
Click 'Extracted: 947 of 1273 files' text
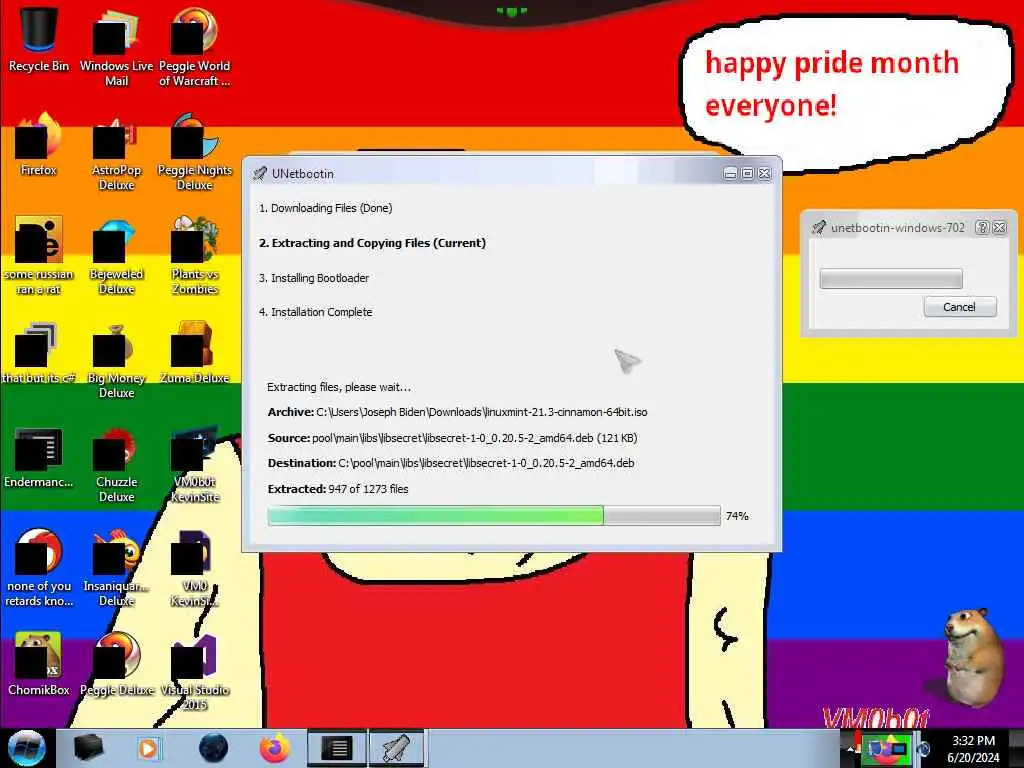(338, 489)
